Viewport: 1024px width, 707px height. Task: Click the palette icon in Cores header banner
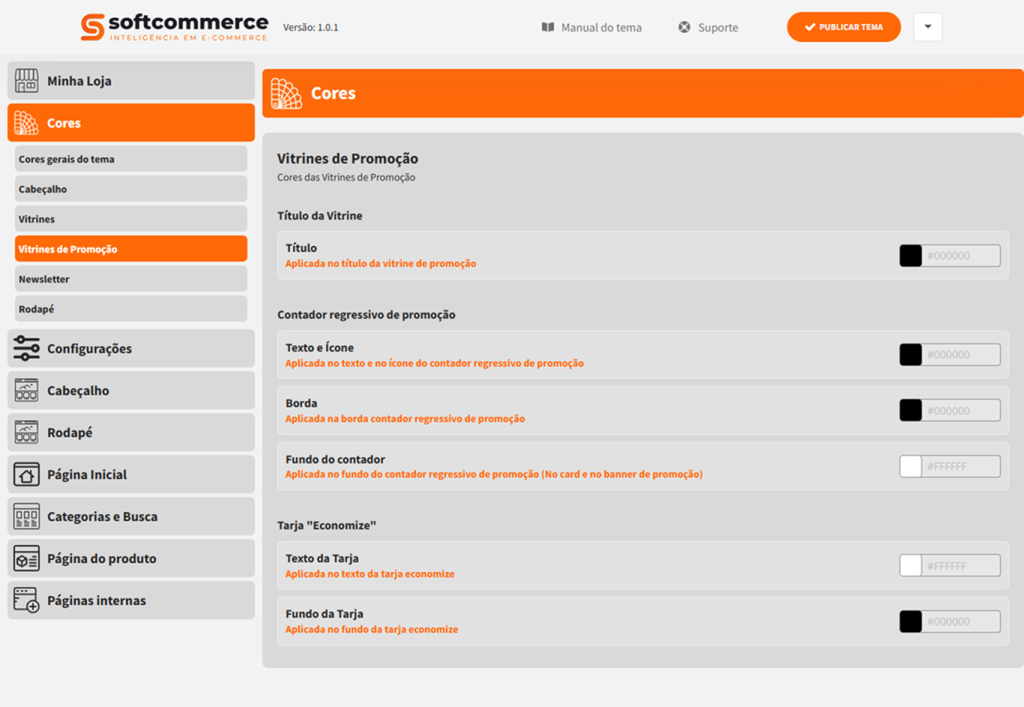tap(286, 93)
